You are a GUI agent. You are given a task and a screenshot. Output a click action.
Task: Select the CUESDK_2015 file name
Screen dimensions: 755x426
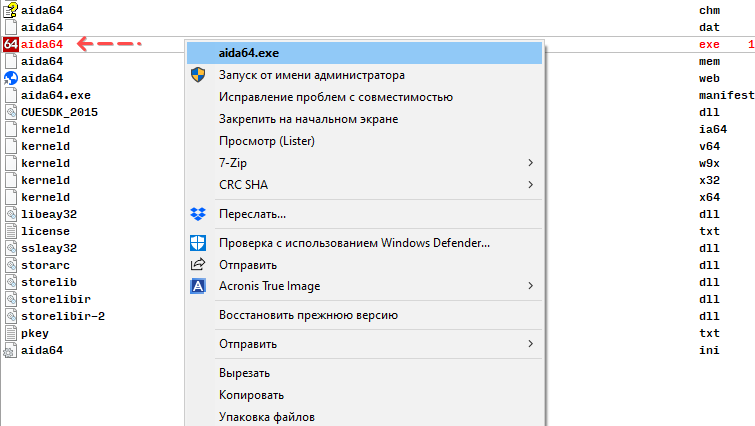59,112
